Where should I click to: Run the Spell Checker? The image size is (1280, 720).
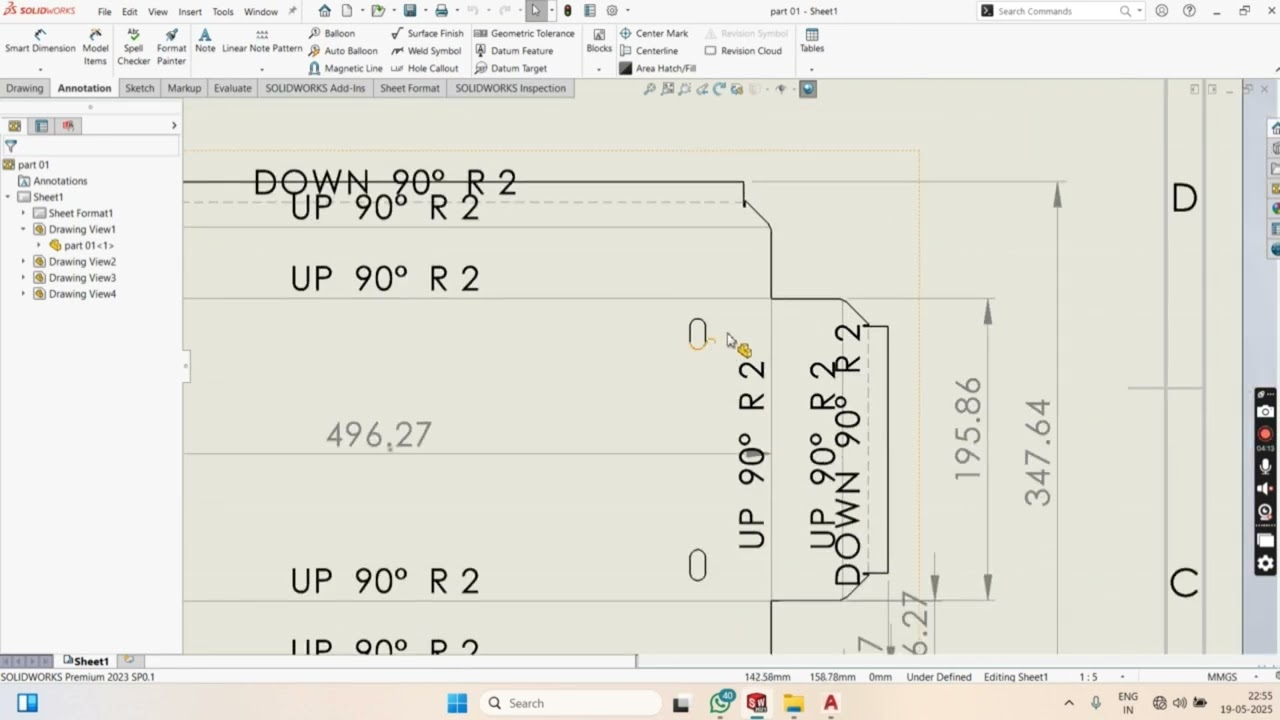(x=133, y=47)
